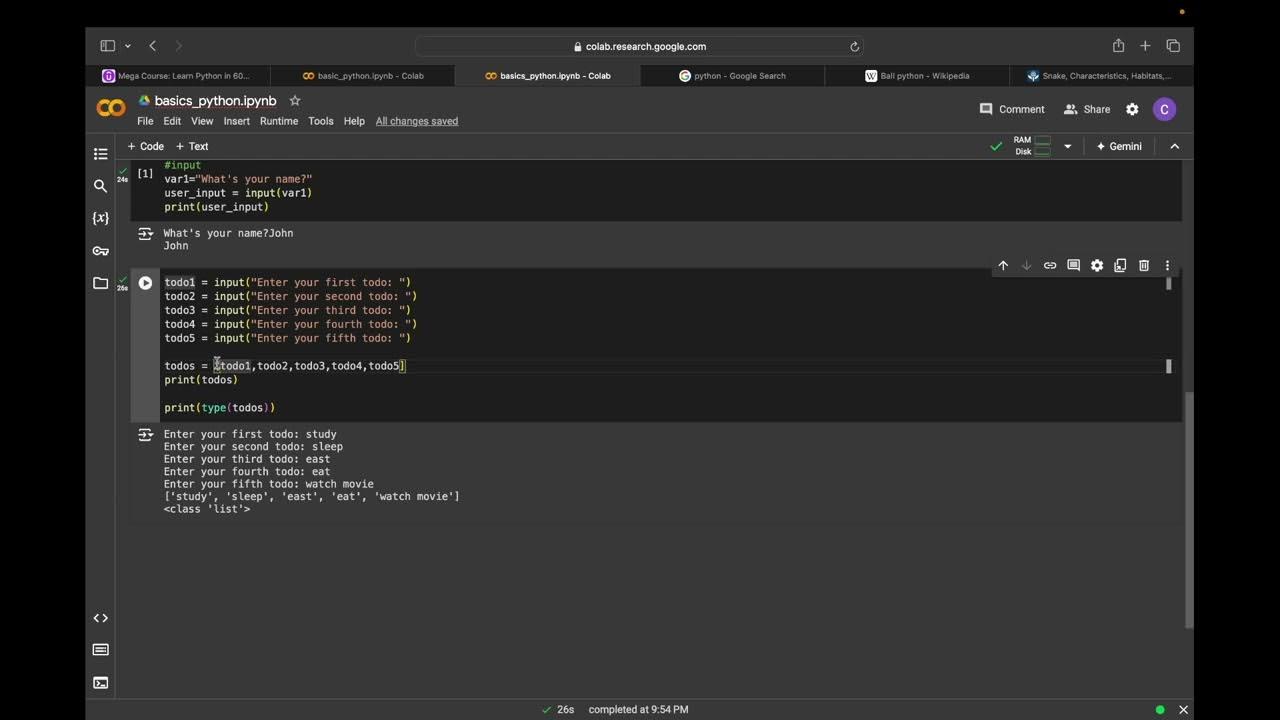
Task: Mirror cell in tab icon
Action: coord(1120,266)
